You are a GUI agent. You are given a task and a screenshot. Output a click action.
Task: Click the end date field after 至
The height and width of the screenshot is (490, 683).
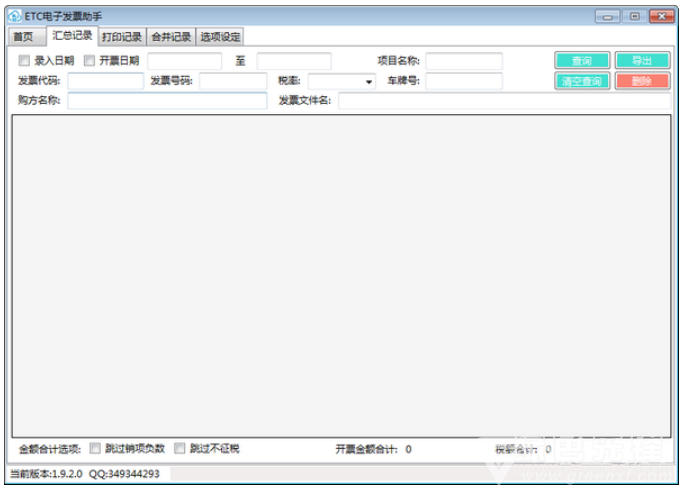294,61
